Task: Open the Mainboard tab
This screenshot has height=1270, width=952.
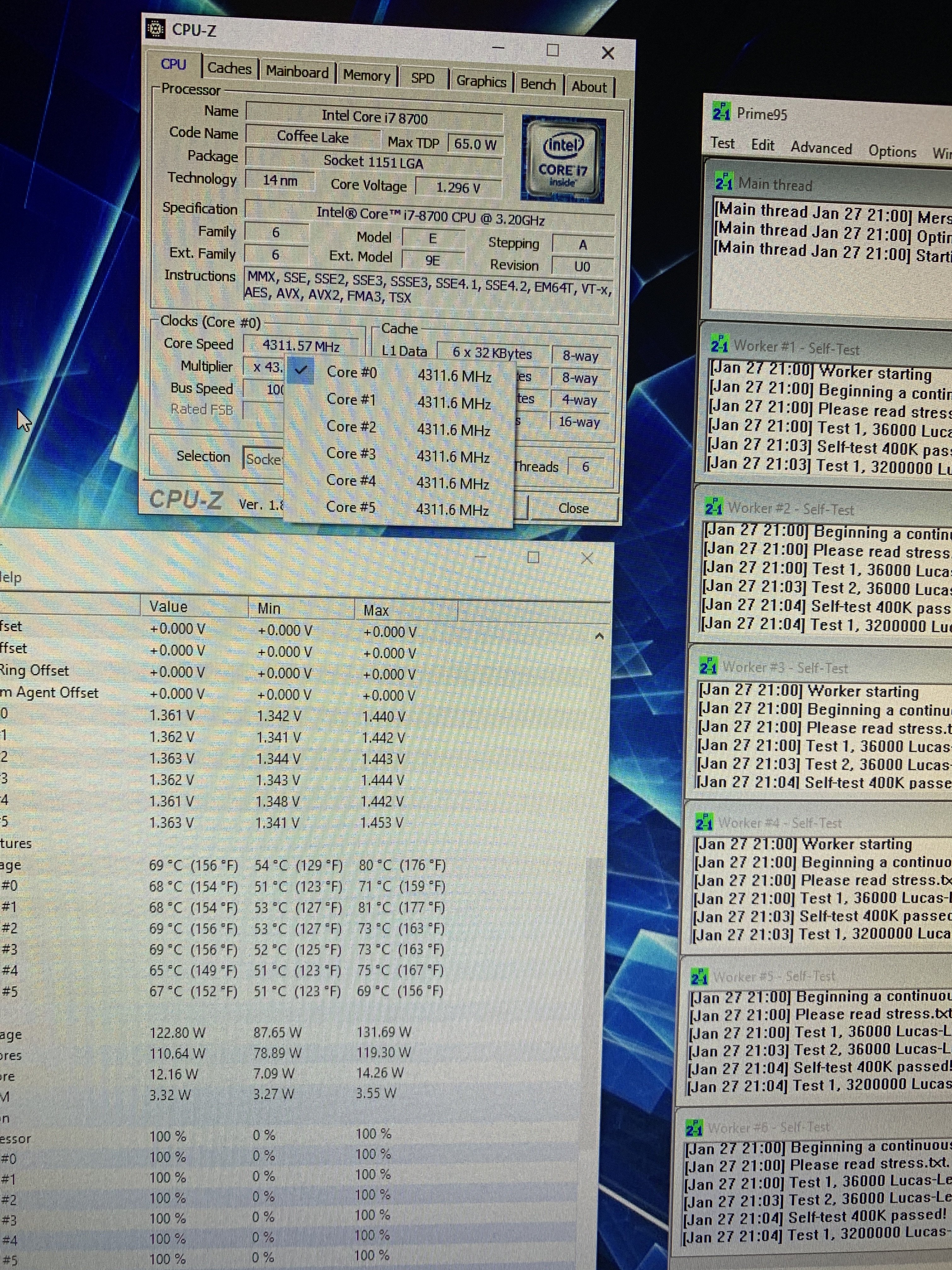Action: (297, 72)
